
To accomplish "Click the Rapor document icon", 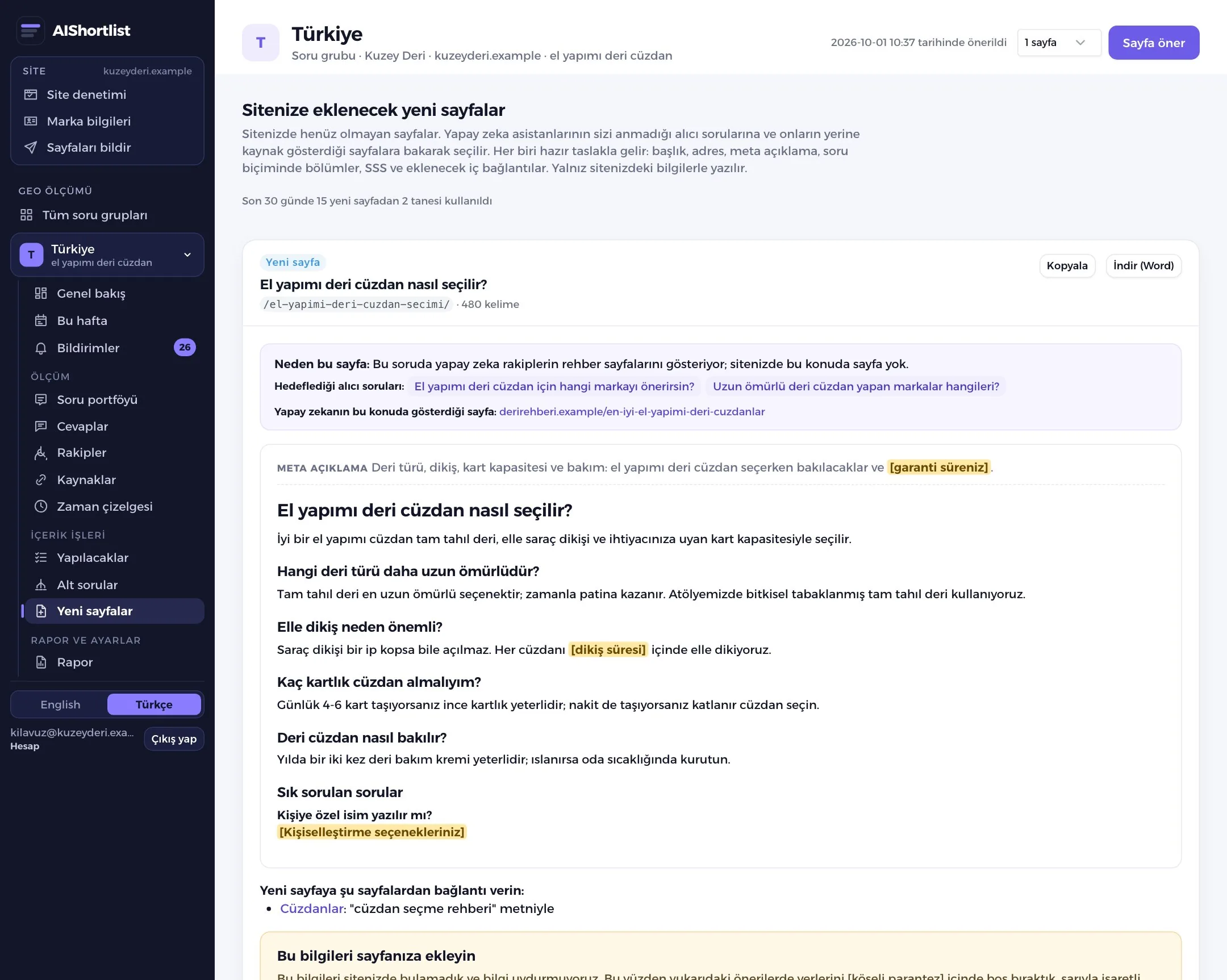I will pyautogui.click(x=41, y=662).
